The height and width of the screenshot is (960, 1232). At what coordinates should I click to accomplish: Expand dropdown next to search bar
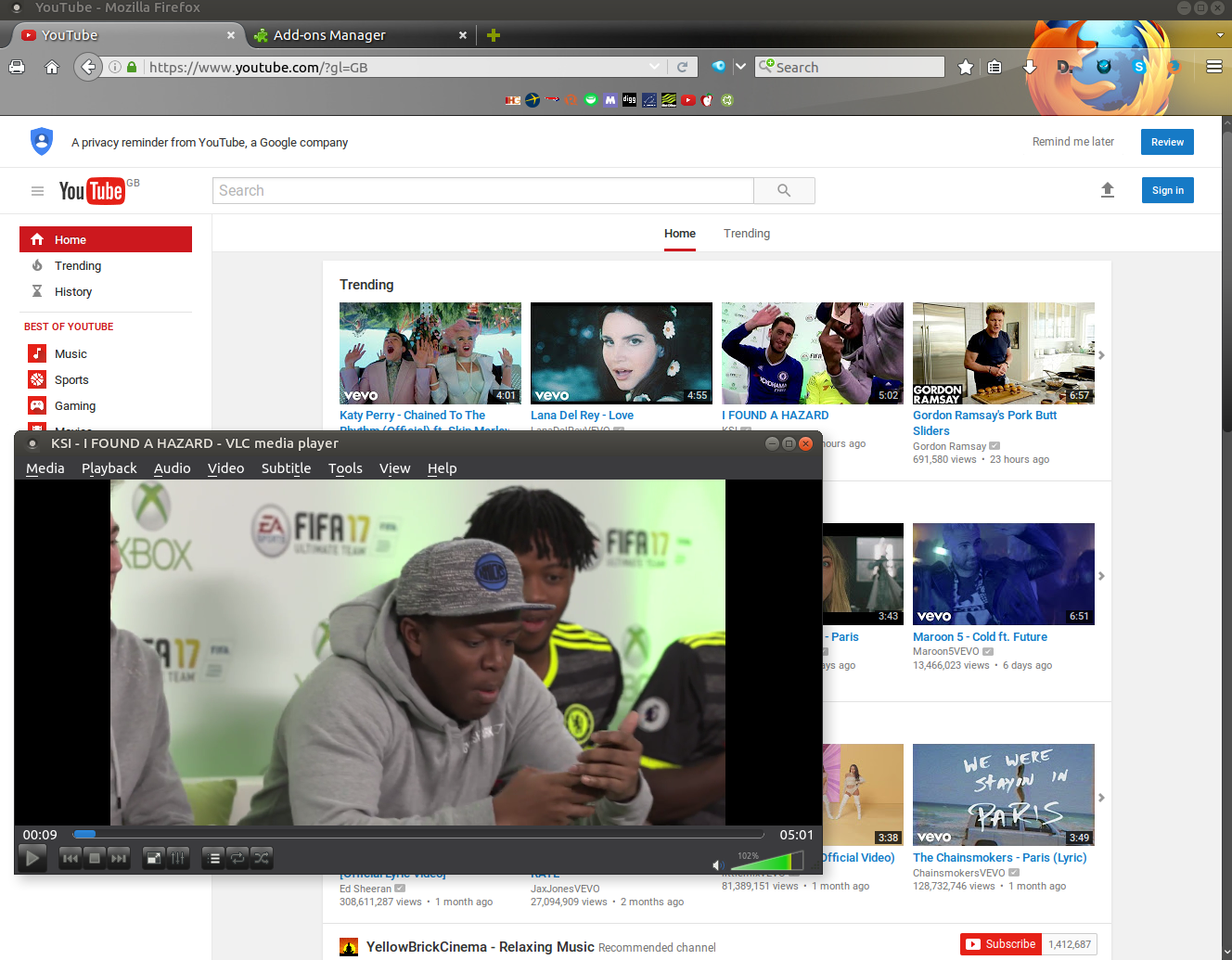tap(740, 67)
